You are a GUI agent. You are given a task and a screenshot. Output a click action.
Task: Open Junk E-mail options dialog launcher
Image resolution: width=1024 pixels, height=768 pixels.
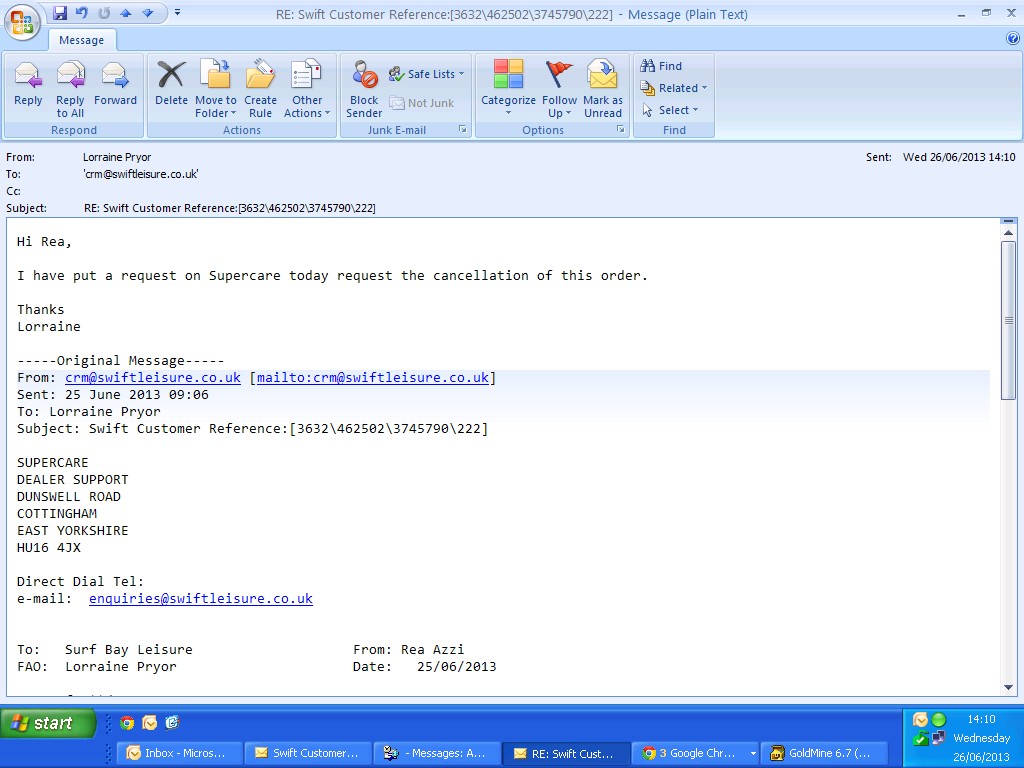(x=462, y=129)
